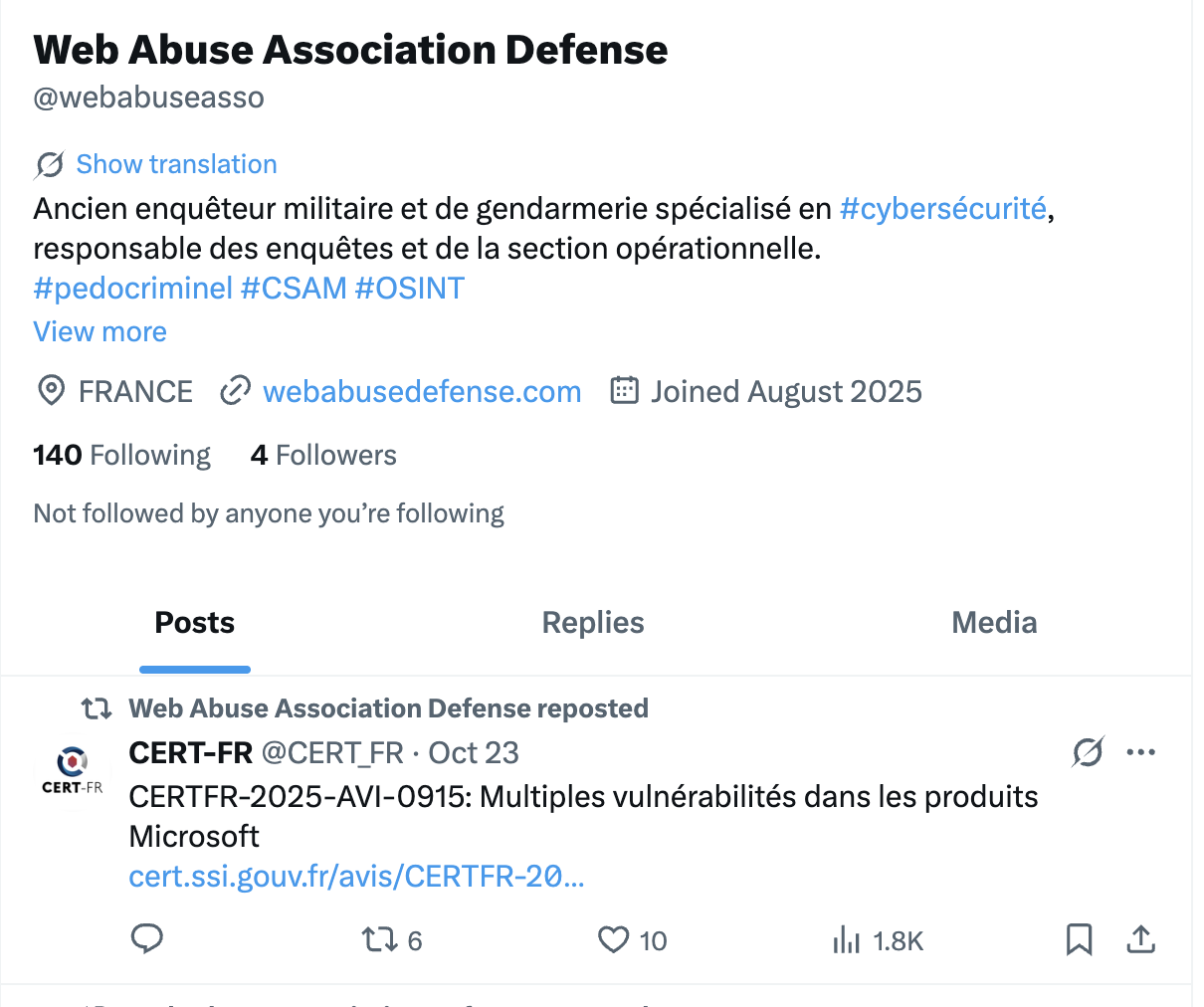Open the reply icon on CERT-FR's post

coord(147,939)
